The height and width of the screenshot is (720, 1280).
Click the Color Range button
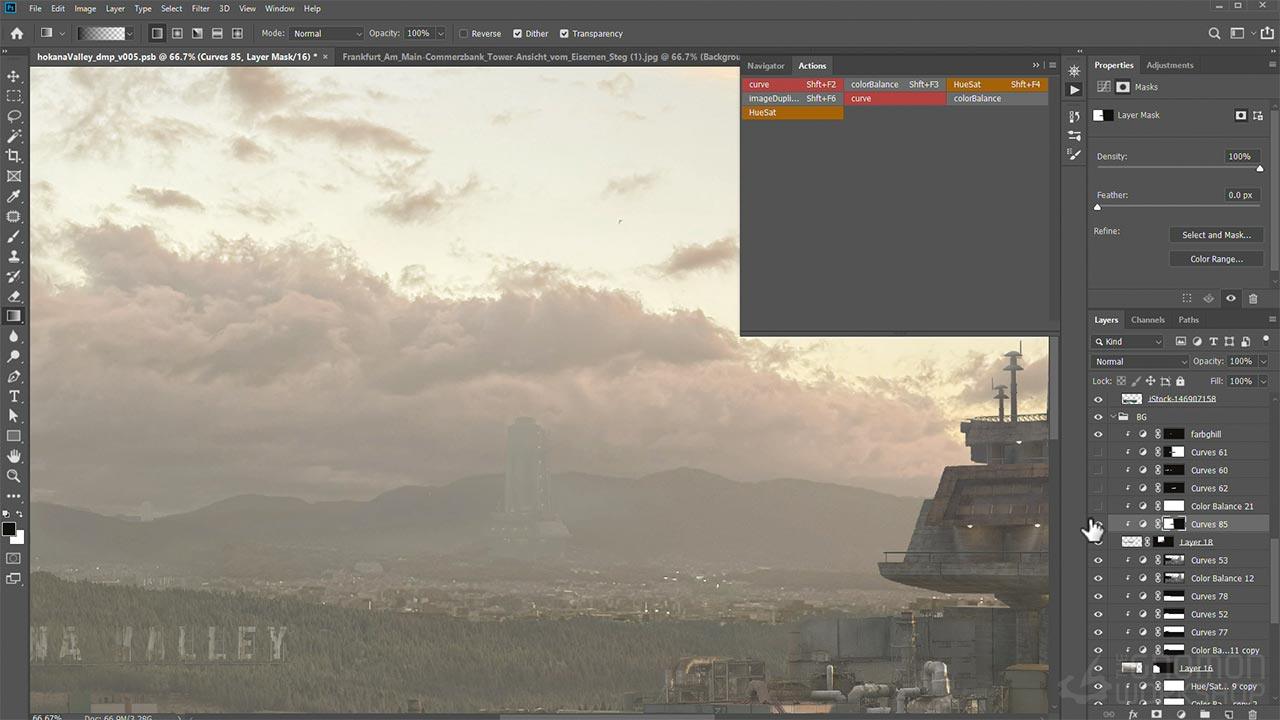coord(1216,259)
